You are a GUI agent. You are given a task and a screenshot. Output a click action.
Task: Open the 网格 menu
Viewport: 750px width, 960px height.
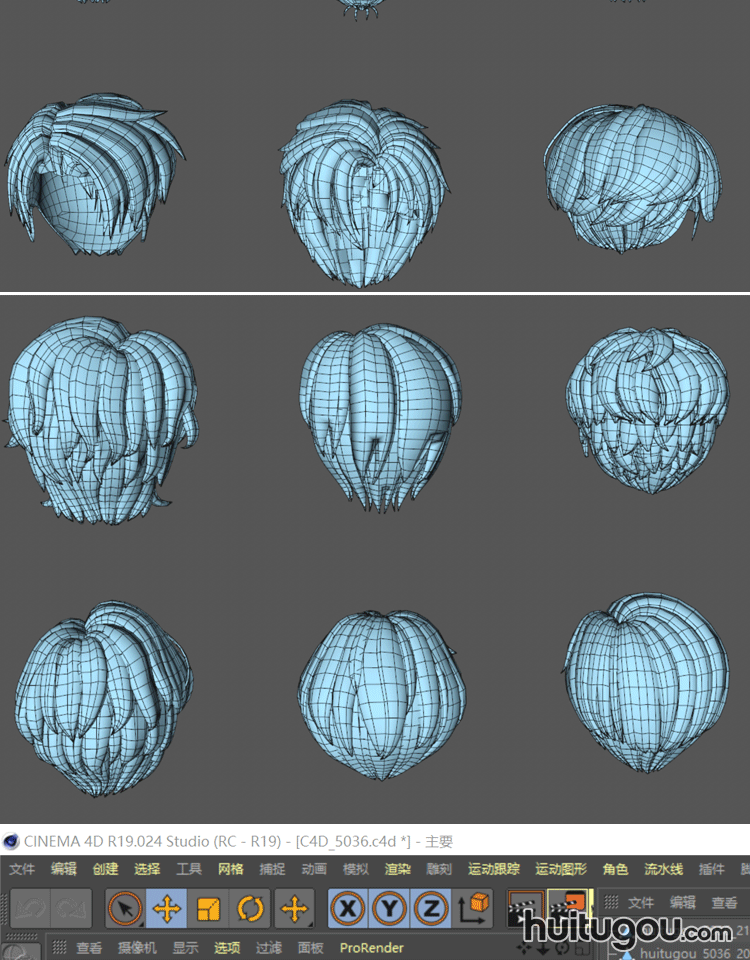(230, 869)
